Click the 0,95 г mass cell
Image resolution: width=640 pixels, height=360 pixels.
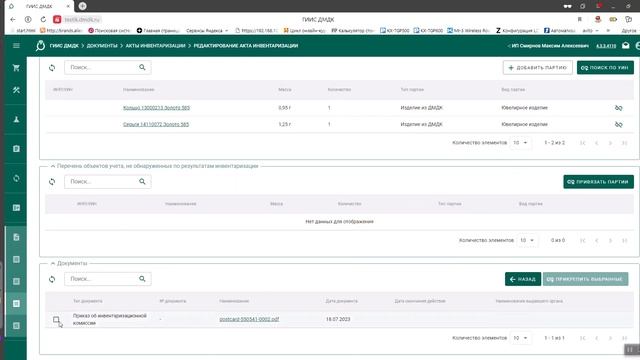pos(284,108)
